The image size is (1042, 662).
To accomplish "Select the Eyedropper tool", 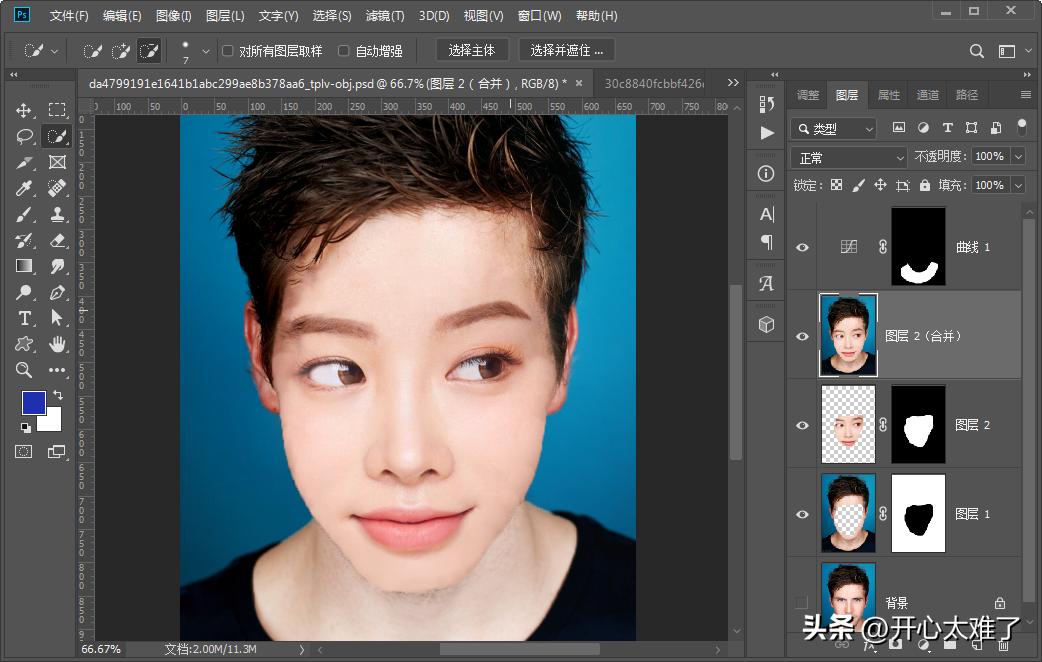I will pyautogui.click(x=24, y=188).
